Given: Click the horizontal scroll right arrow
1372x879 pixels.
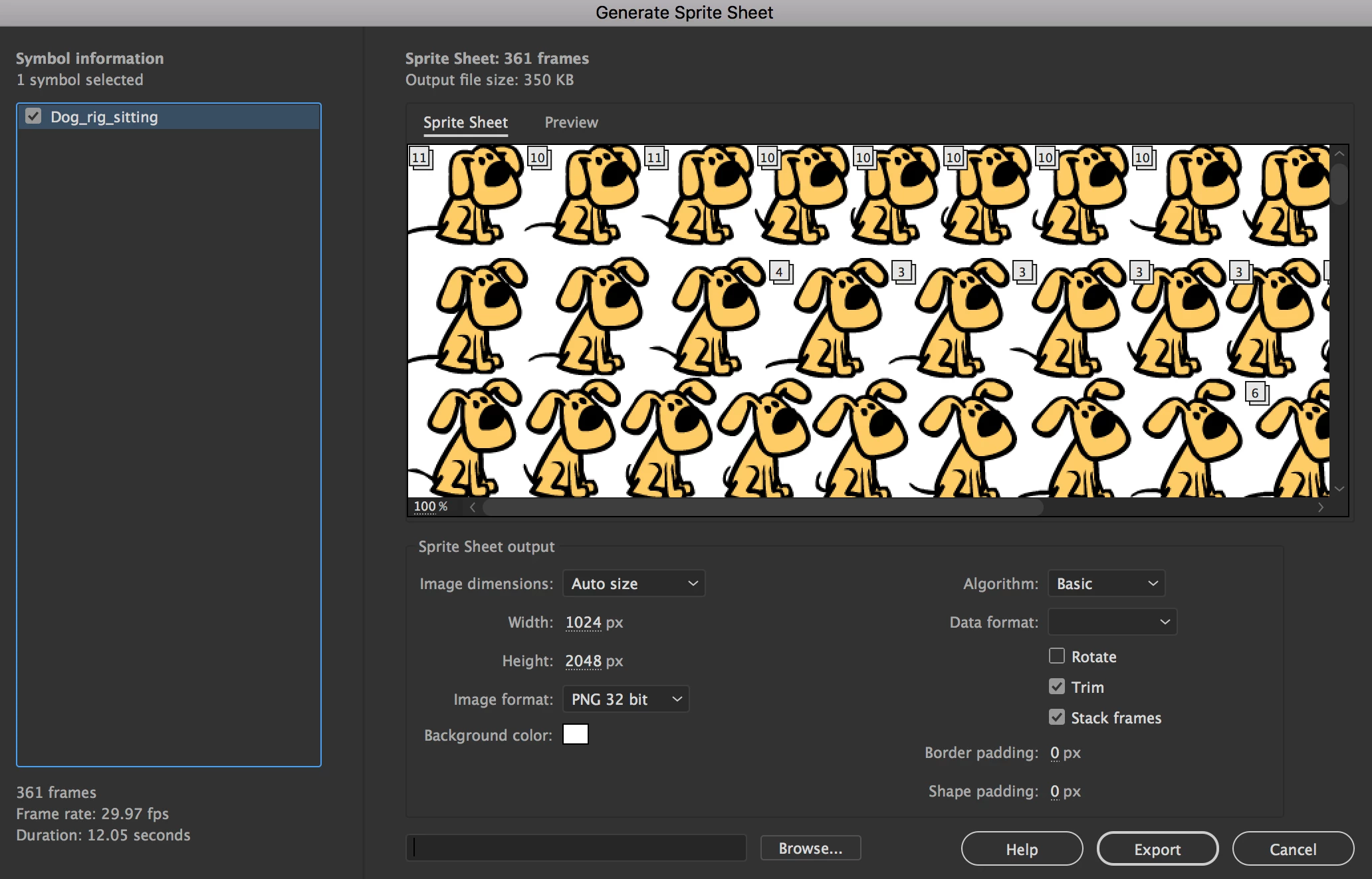Looking at the screenshot, I should [x=1321, y=507].
